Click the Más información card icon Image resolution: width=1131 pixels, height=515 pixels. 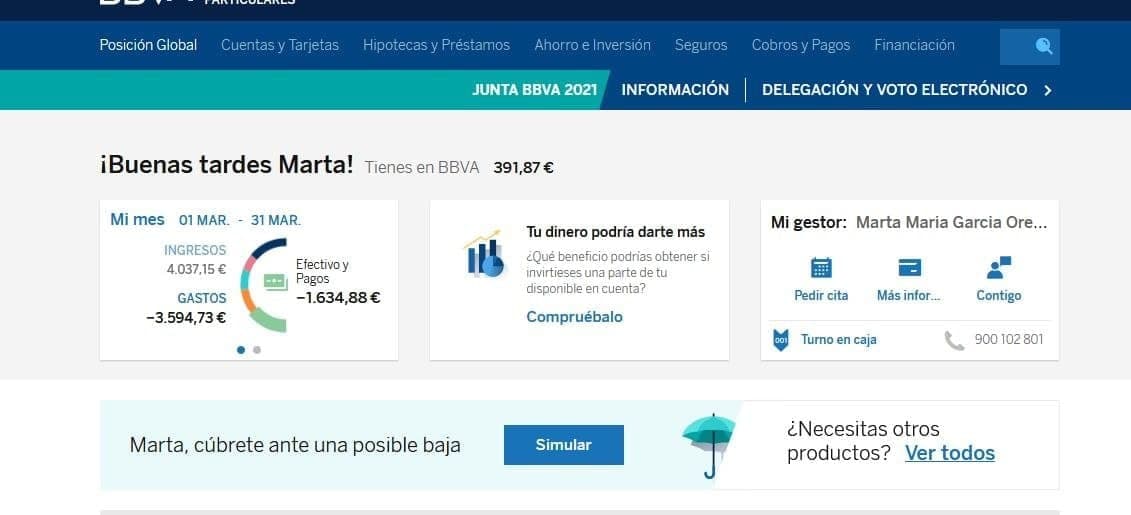click(x=909, y=267)
